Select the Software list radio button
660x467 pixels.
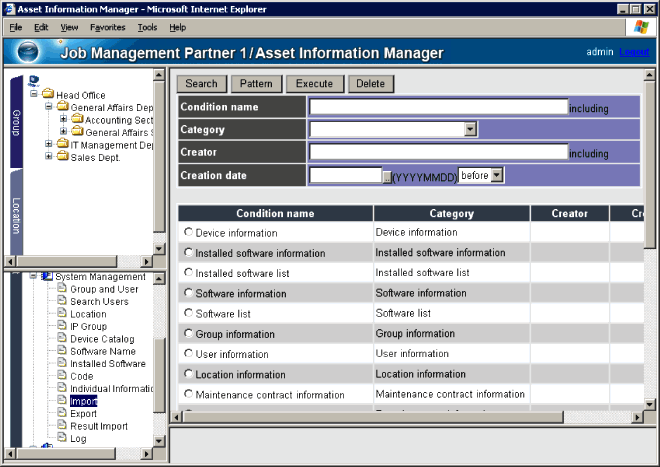tap(188, 313)
